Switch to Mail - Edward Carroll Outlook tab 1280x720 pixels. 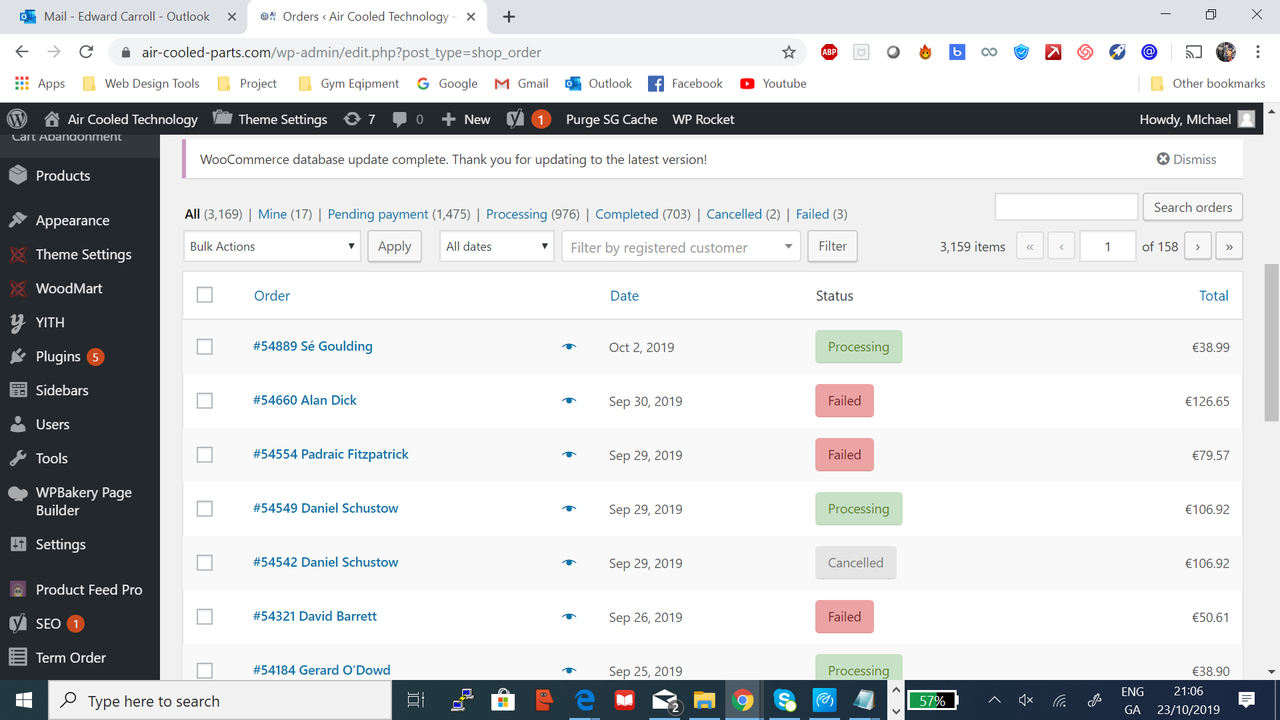coord(127,16)
